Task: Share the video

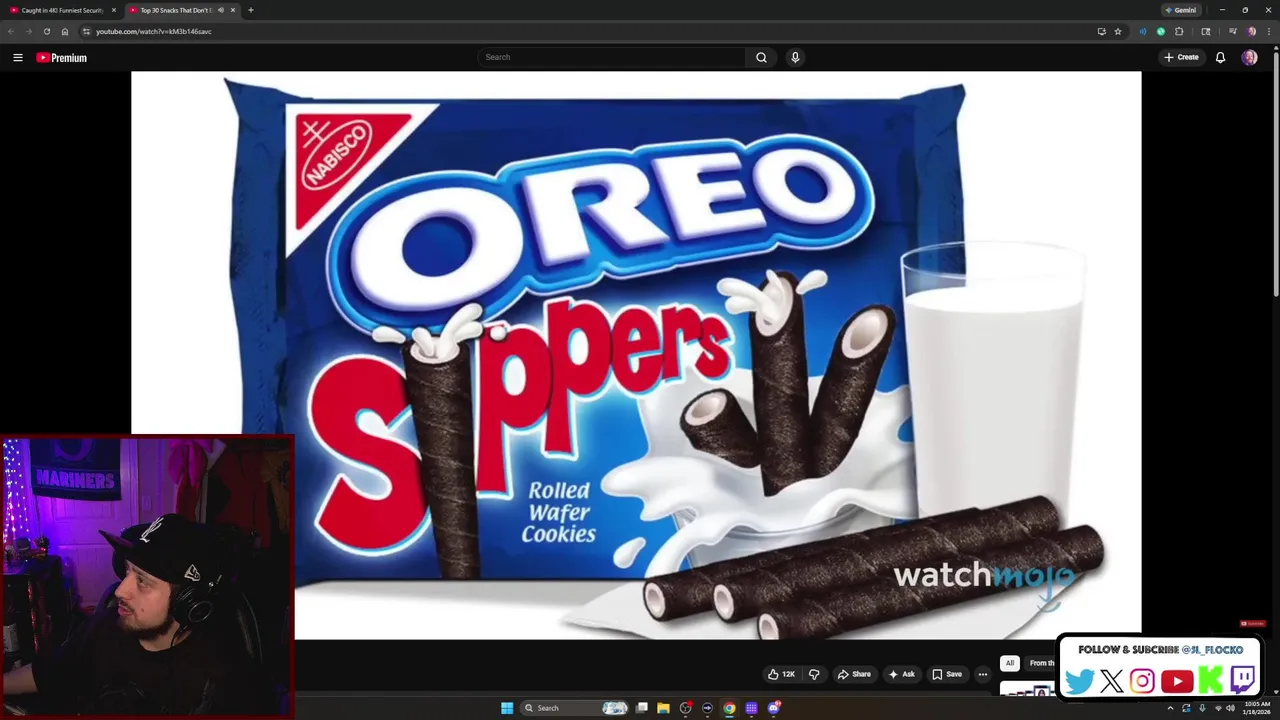Action: point(854,674)
